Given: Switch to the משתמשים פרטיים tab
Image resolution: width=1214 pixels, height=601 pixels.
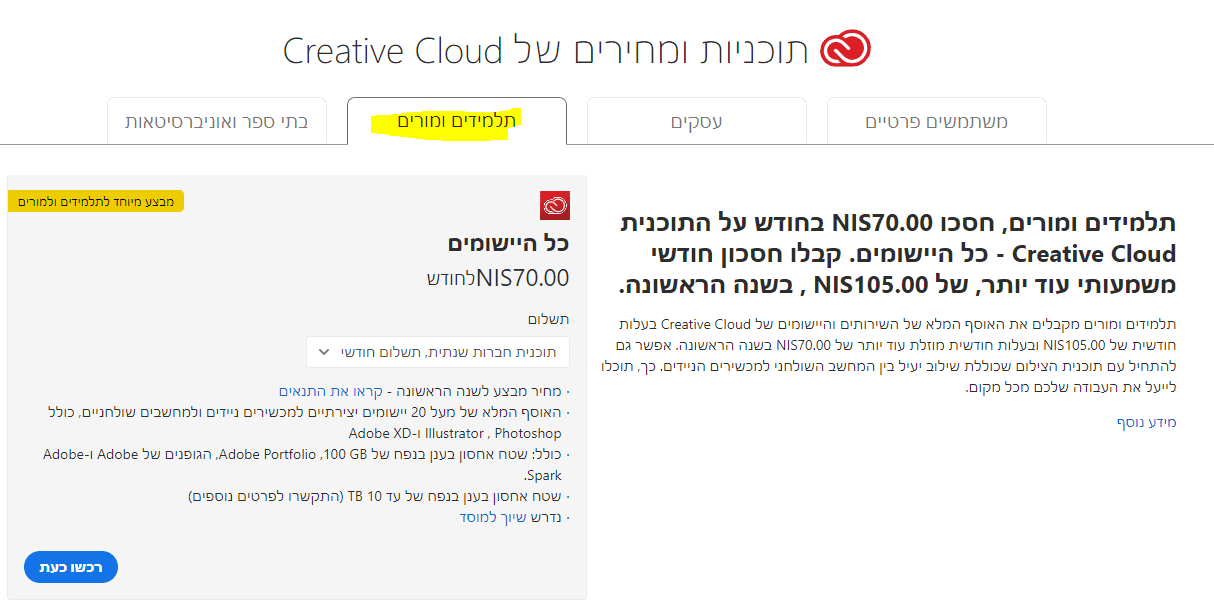Looking at the screenshot, I should click(936, 120).
